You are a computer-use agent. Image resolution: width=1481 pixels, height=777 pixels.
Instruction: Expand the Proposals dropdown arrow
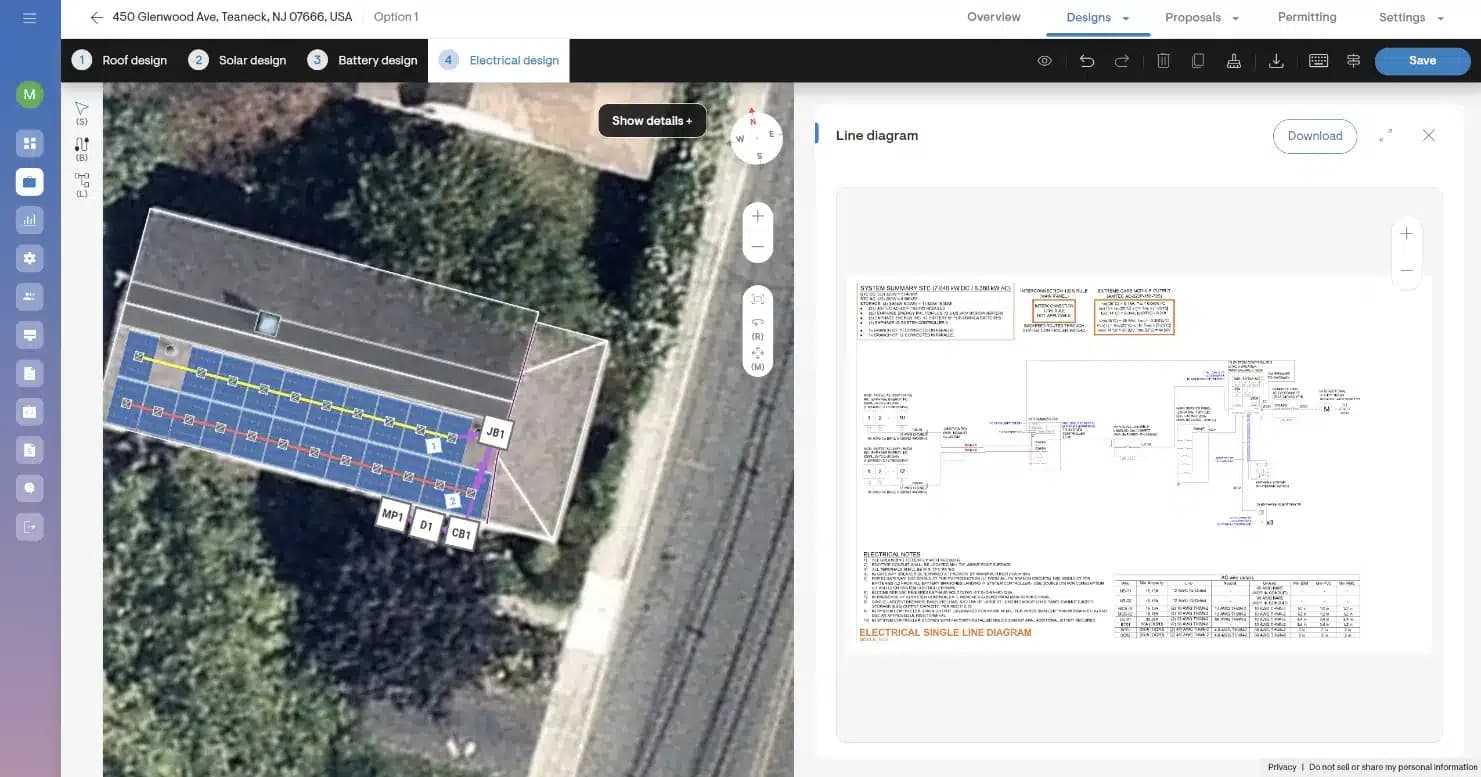click(1235, 18)
